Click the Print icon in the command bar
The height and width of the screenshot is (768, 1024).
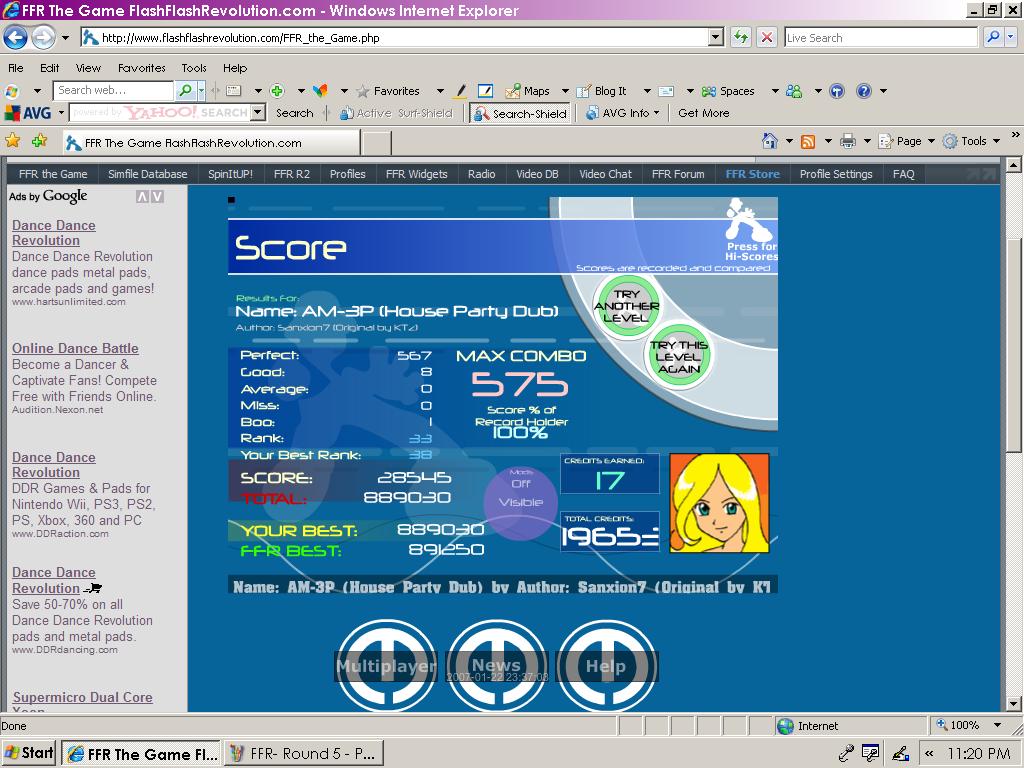pyautogui.click(x=848, y=141)
